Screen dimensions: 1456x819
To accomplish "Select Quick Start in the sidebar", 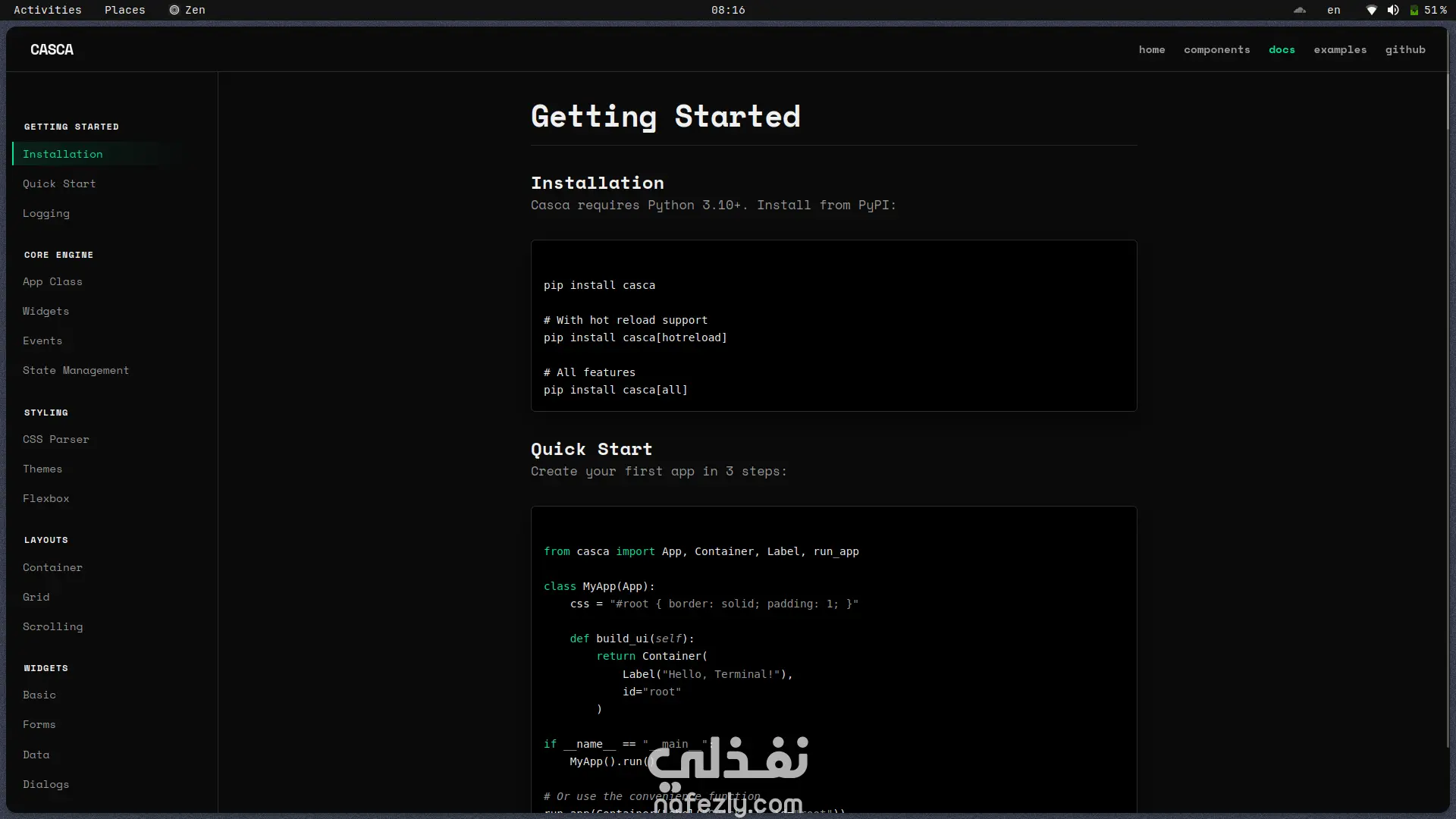I will click(x=59, y=184).
